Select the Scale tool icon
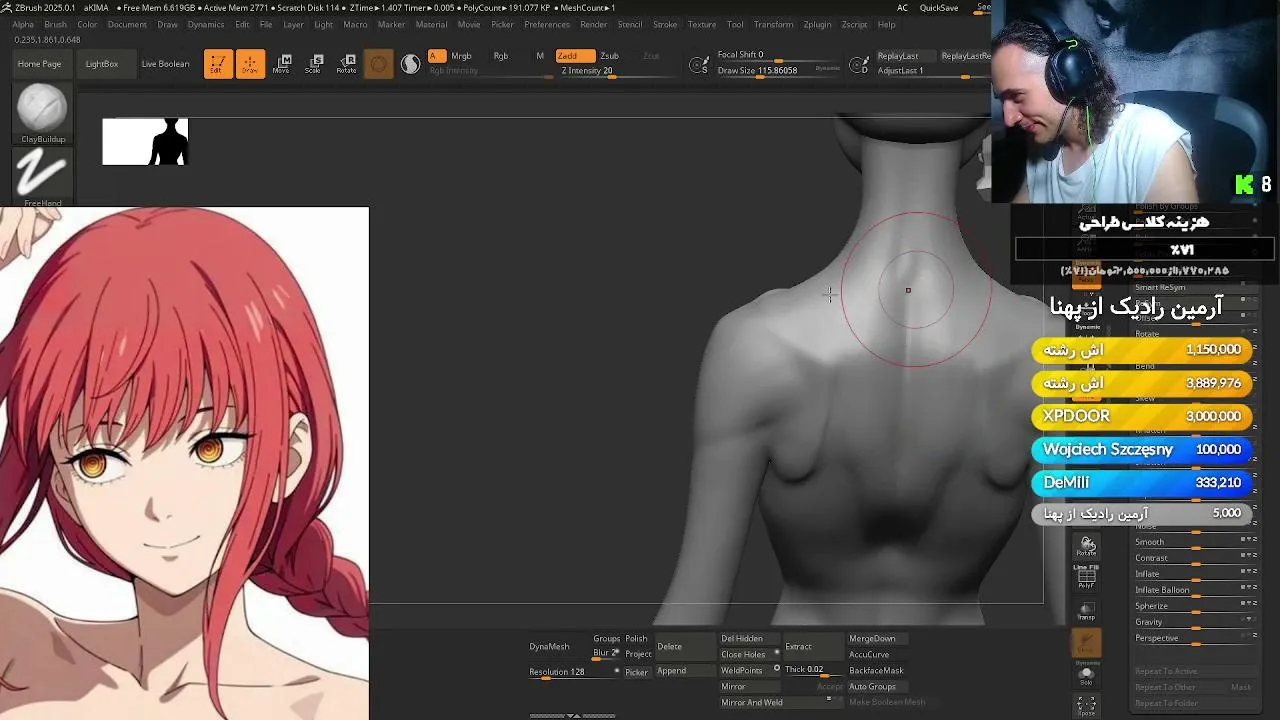The height and width of the screenshot is (720, 1280). tap(314, 64)
